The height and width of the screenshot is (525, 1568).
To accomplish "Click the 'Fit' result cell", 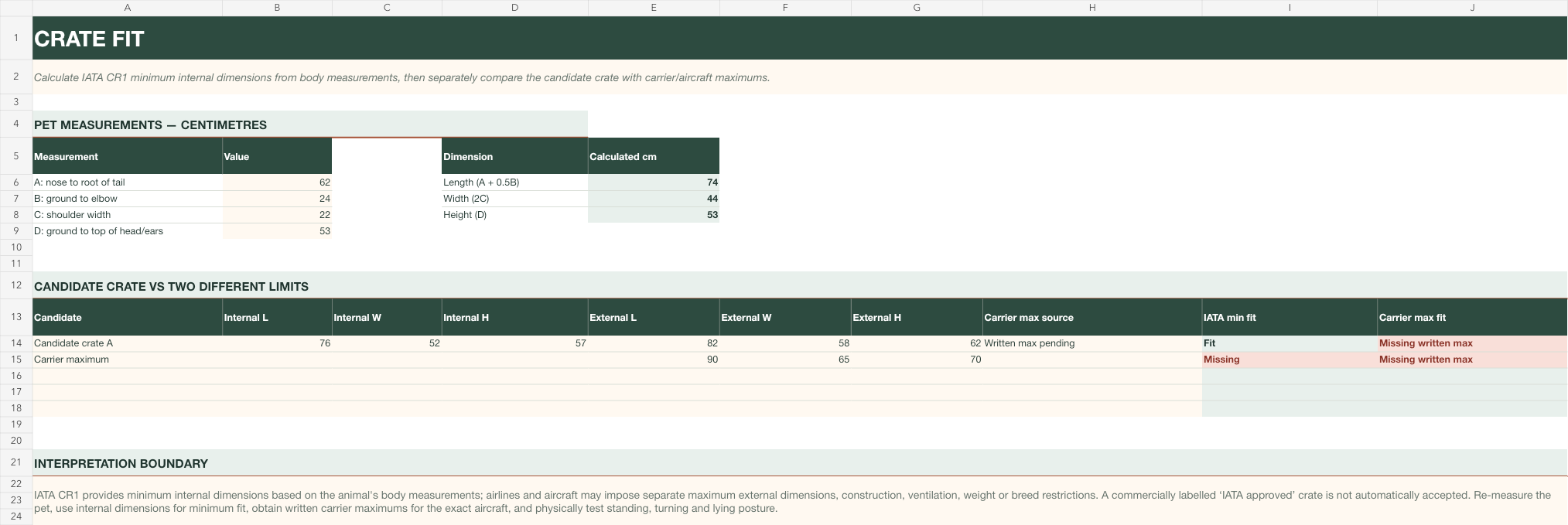I will pyautogui.click(x=1290, y=343).
